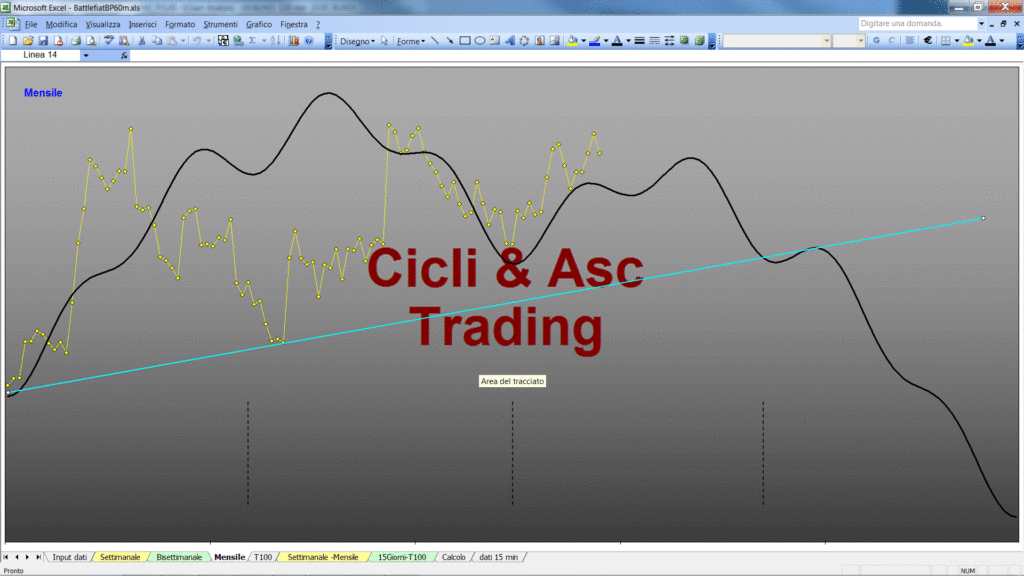The width and height of the screenshot is (1024, 576).
Task: Click the drawing Fill Color bucket
Action: (572, 40)
